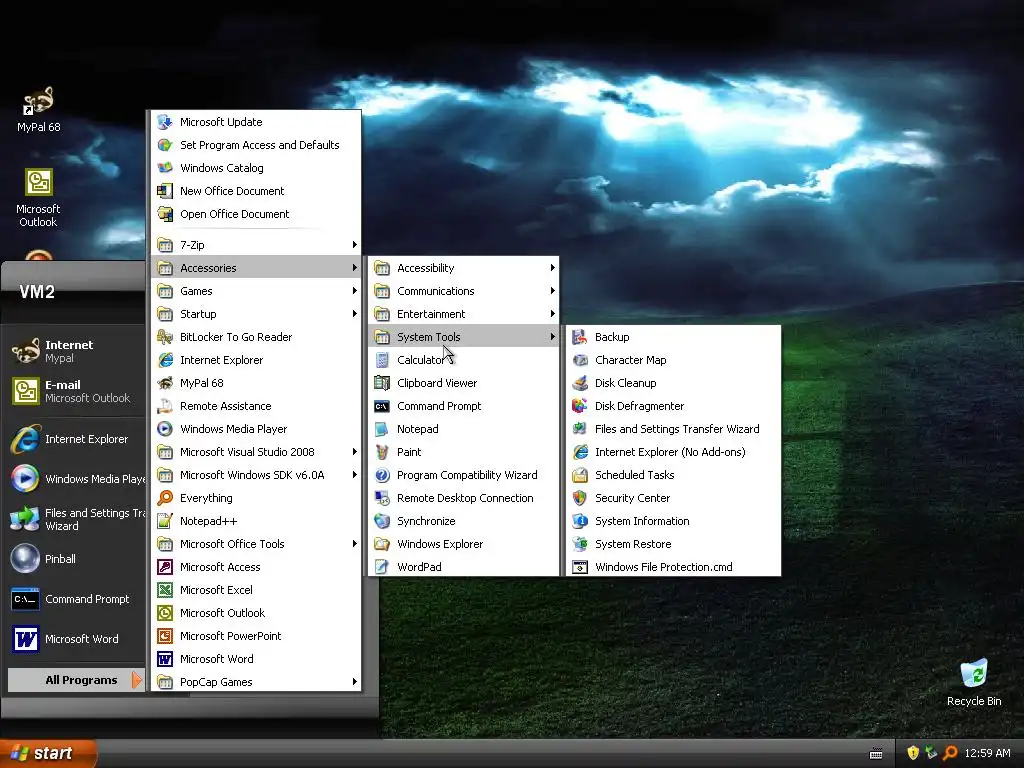
Task: Choose Remote Assistance program entry
Action: [256, 406]
